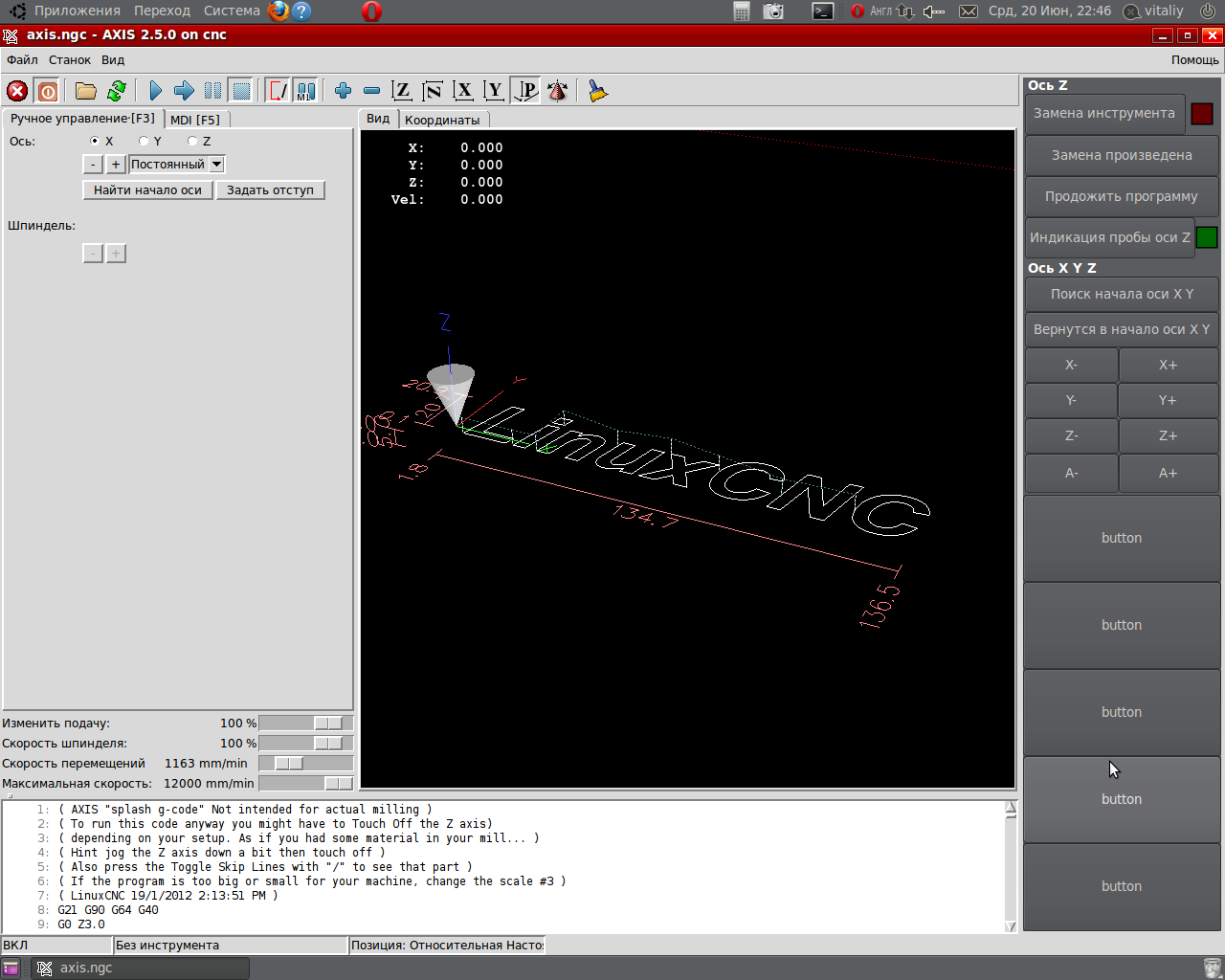1225x980 pixels.
Task: Select the Z axis radio button
Action: [192, 142]
